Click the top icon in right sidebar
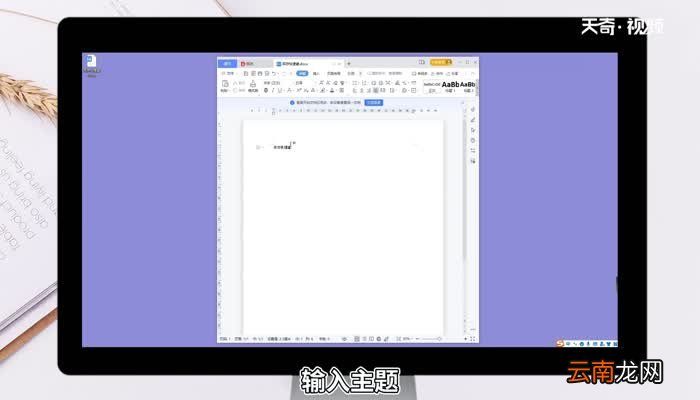 click(x=473, y=109)
